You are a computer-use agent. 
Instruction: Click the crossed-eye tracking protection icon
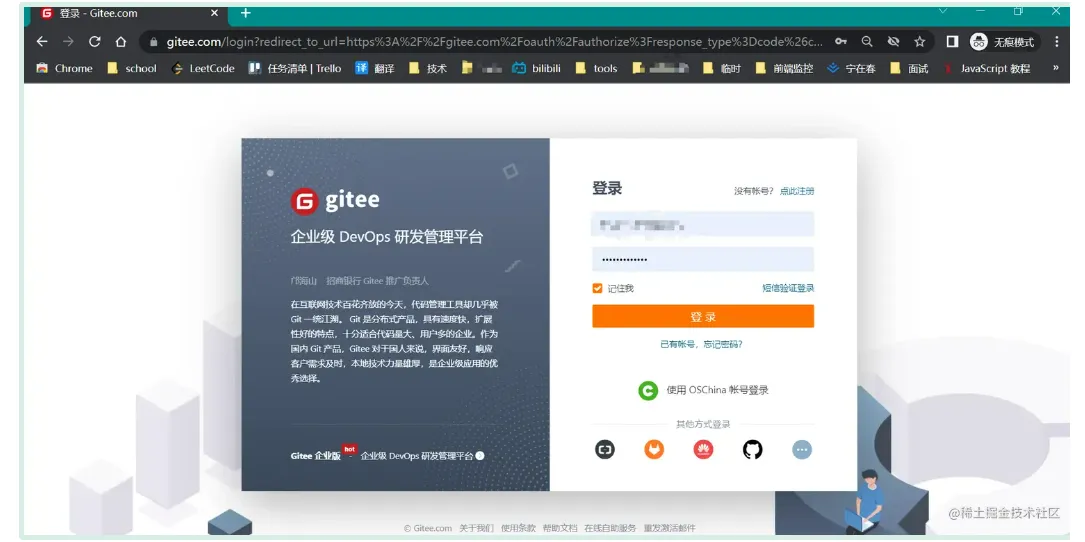coord(893,42)
